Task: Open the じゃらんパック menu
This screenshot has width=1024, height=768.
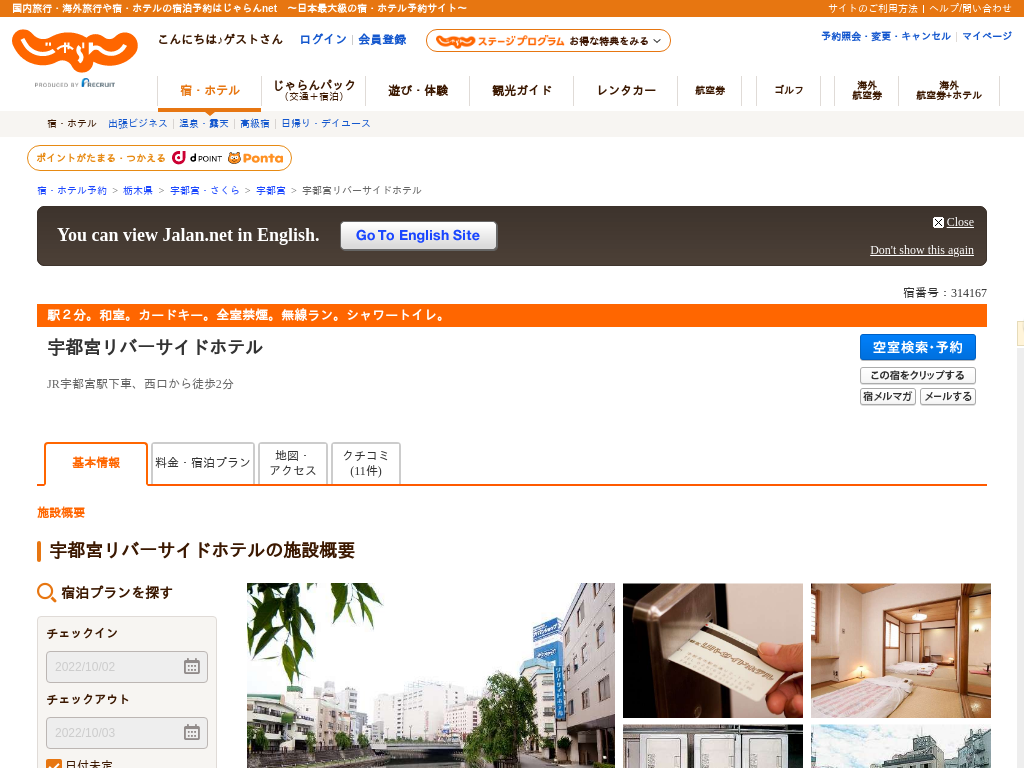Action: click(x=313, y=91)
